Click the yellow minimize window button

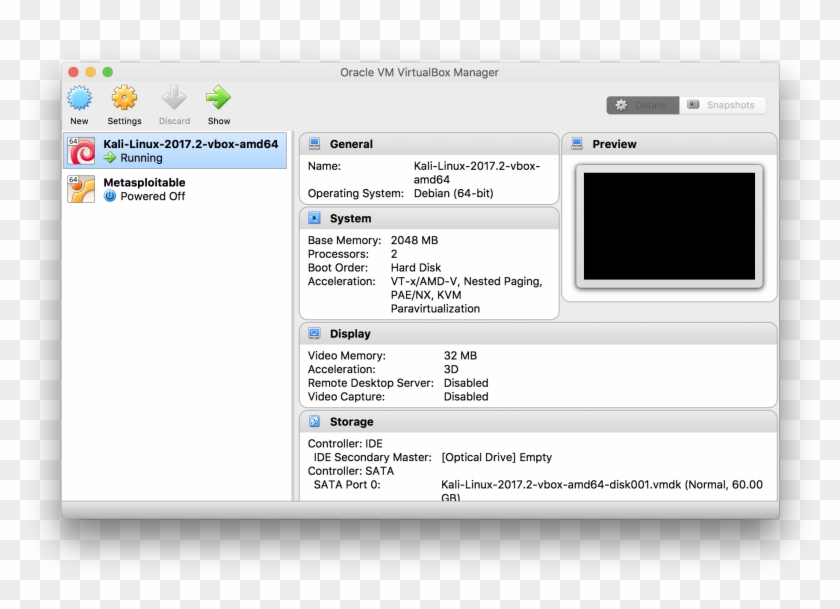click(x=91, y=72)
